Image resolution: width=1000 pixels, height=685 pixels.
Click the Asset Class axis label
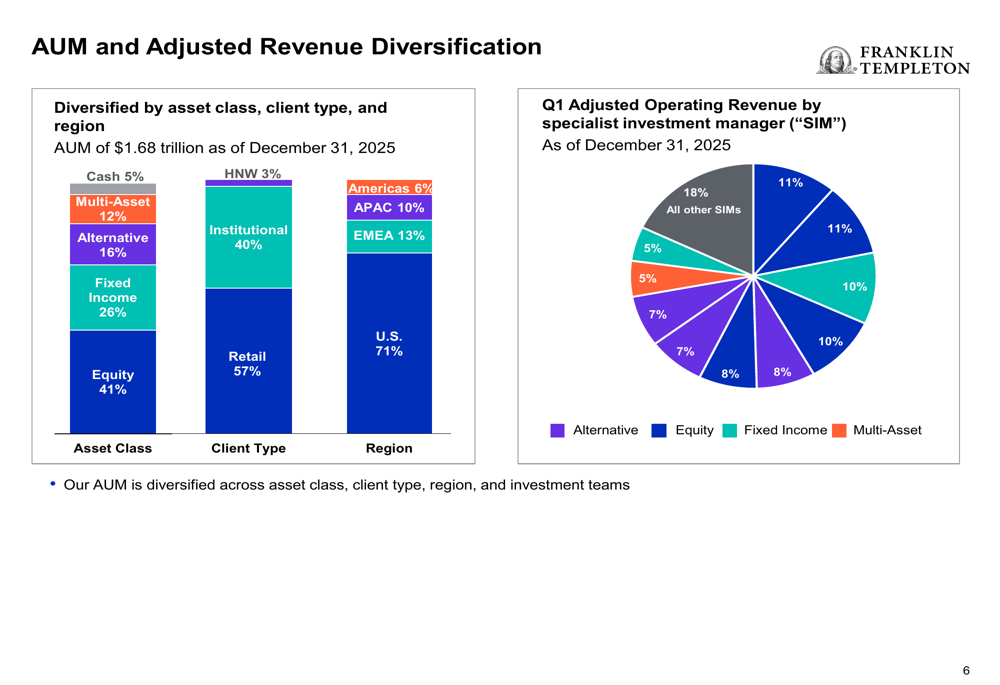(113, 448)
